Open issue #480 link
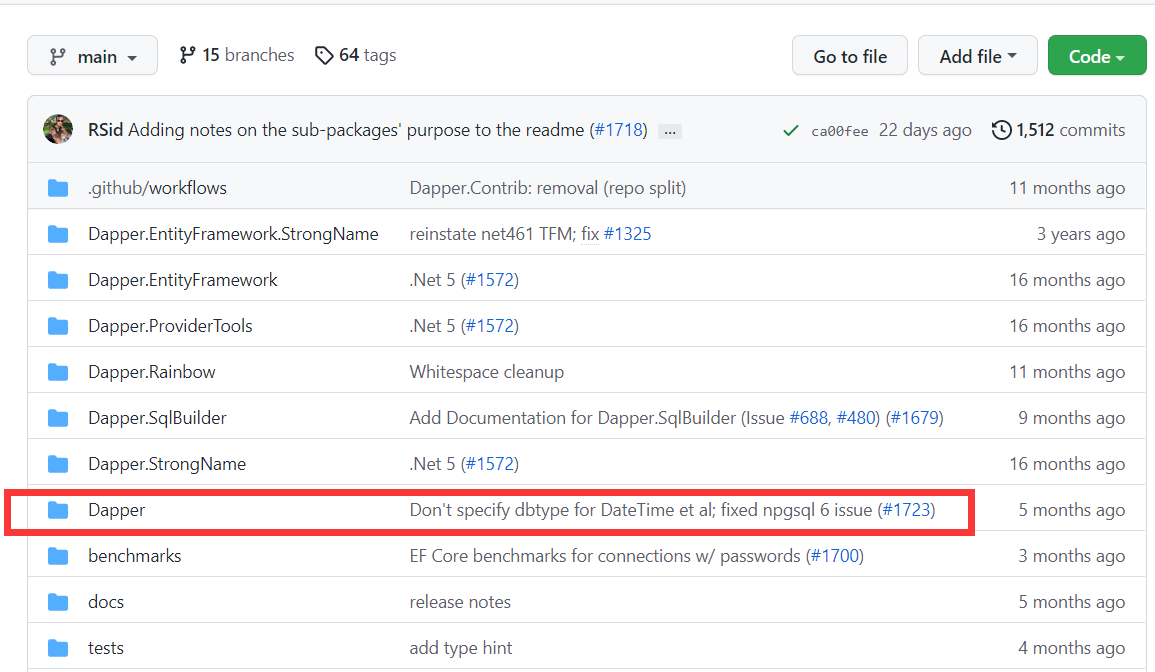The height and width of the screenshot is (672, 1155). 856,418
